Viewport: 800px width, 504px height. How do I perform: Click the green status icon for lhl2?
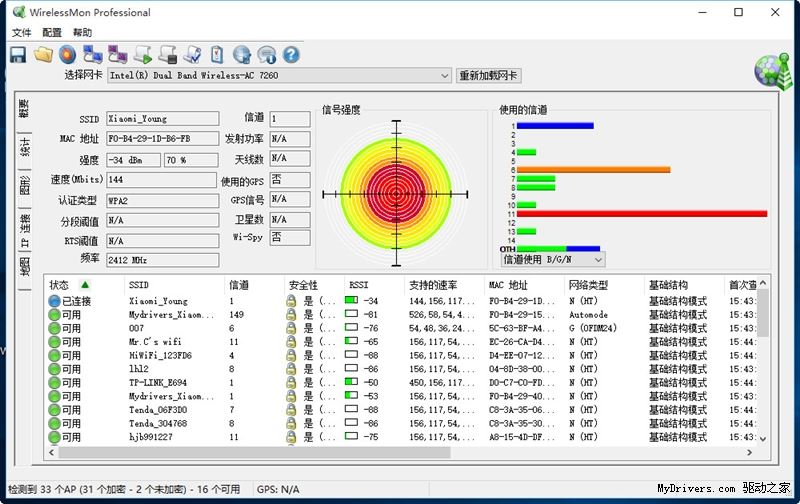(55, 369)
